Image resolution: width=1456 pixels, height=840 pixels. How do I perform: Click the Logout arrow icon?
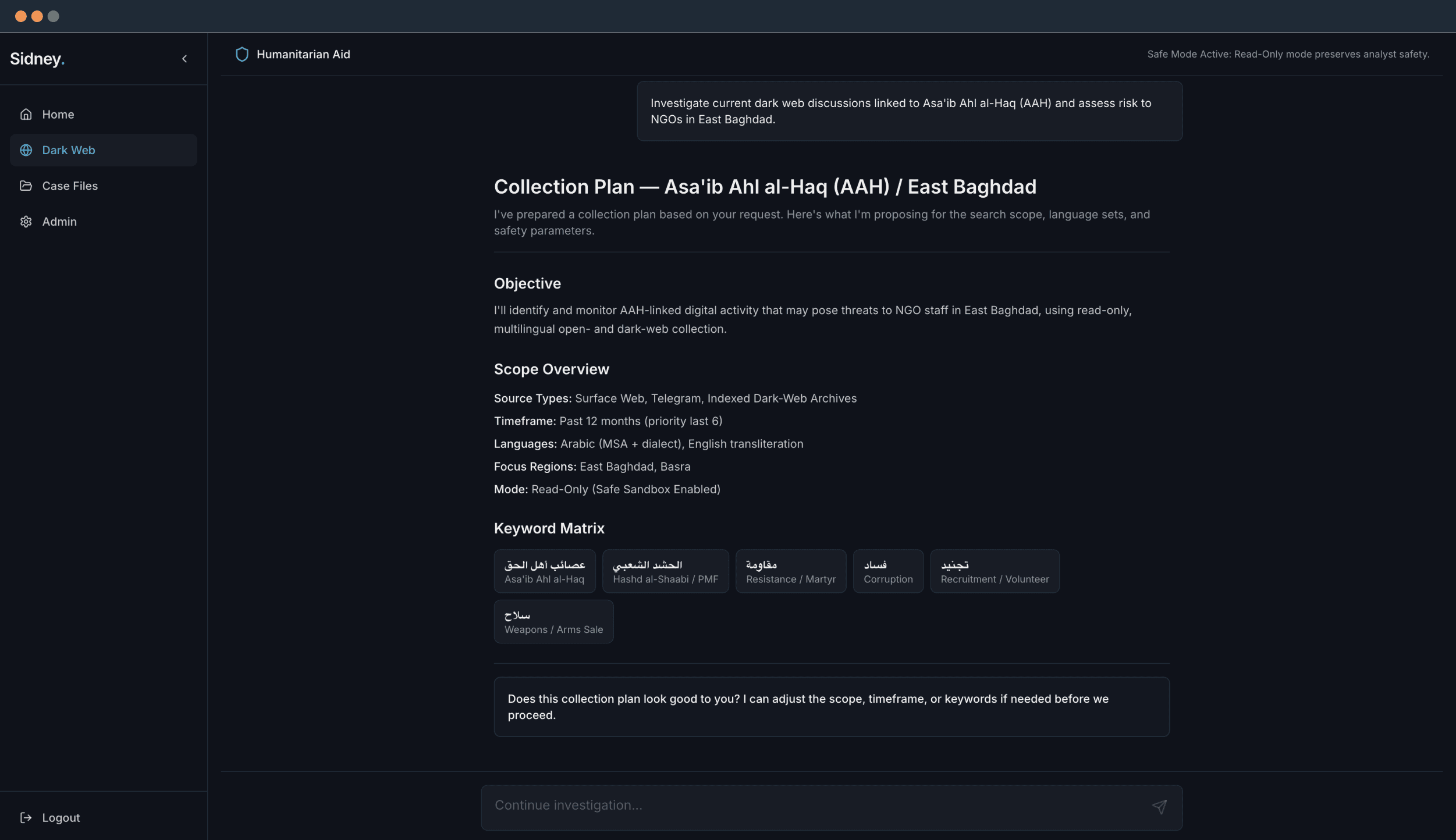(x=26, y=817)
